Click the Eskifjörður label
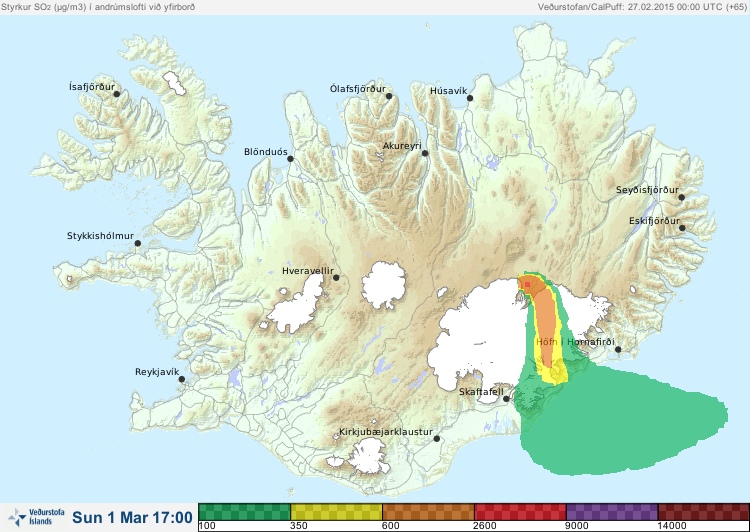750x532 pixels. [654, 221]
